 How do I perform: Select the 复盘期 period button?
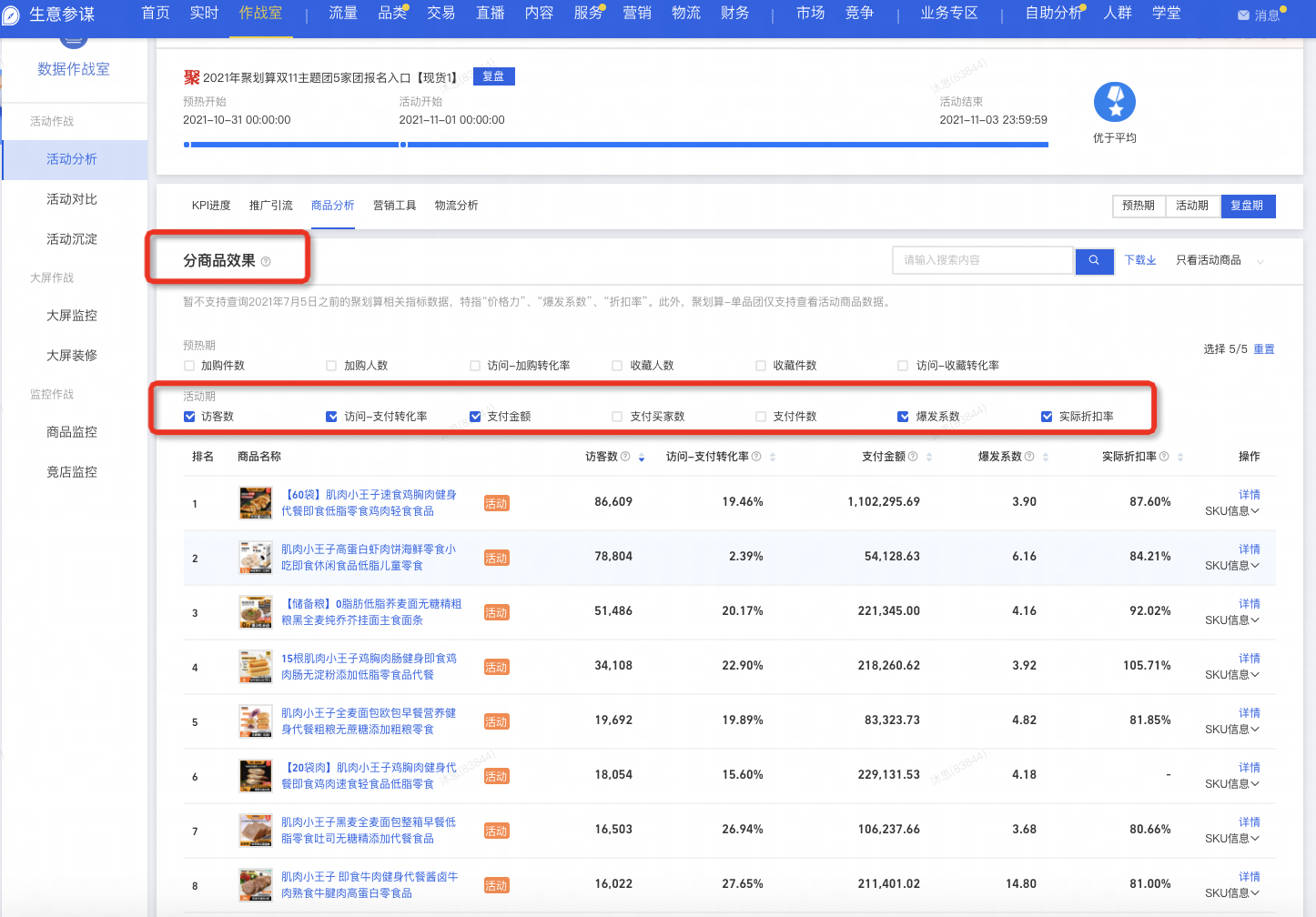pyautogui.click(x=1248, y=207)
